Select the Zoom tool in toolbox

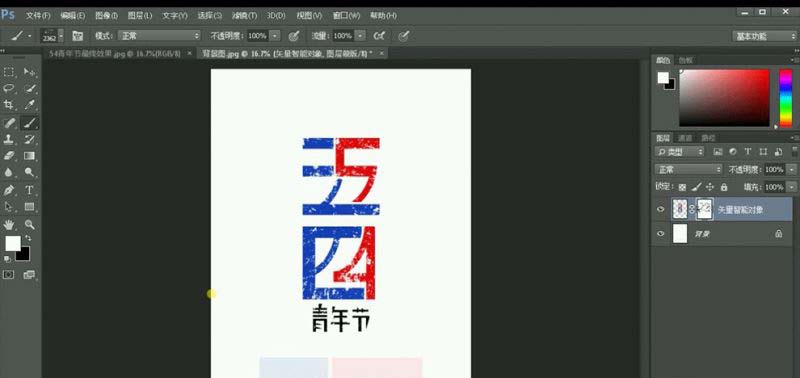tap(30, 224)
